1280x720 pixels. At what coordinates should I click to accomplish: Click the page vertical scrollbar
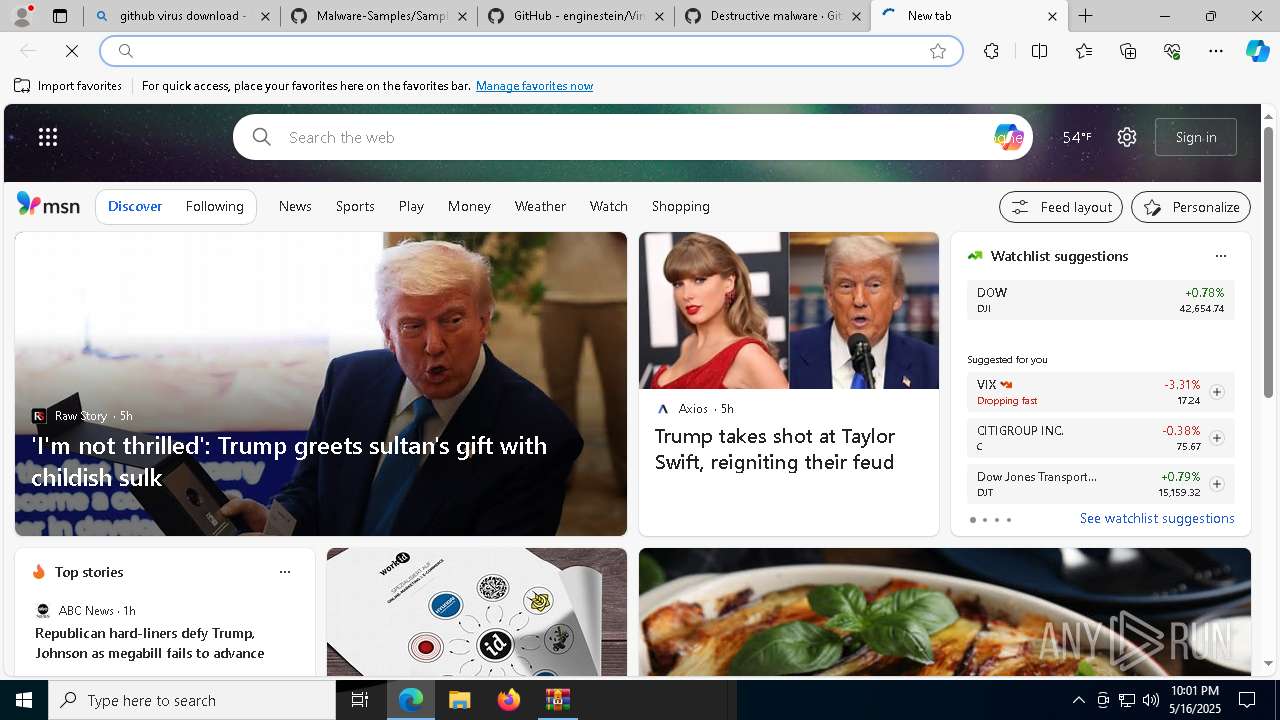1269,262
